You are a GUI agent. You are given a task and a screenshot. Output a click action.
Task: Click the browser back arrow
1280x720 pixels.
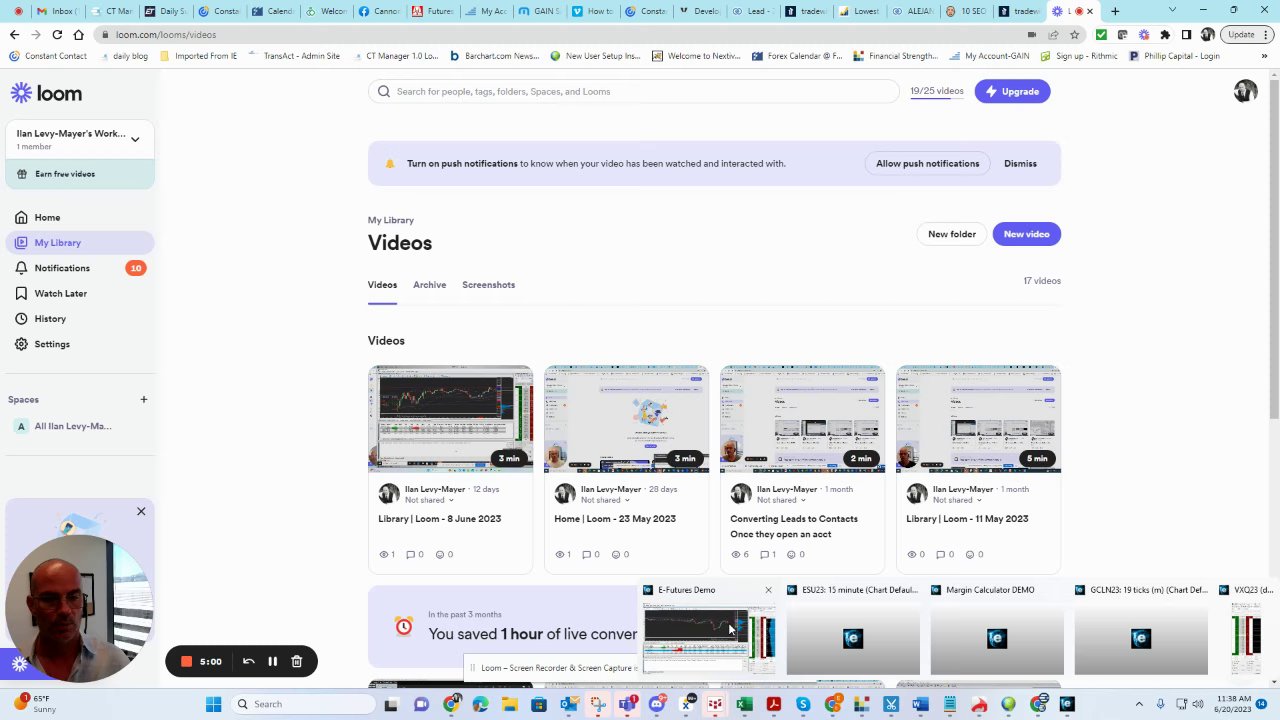coord(14,34)
